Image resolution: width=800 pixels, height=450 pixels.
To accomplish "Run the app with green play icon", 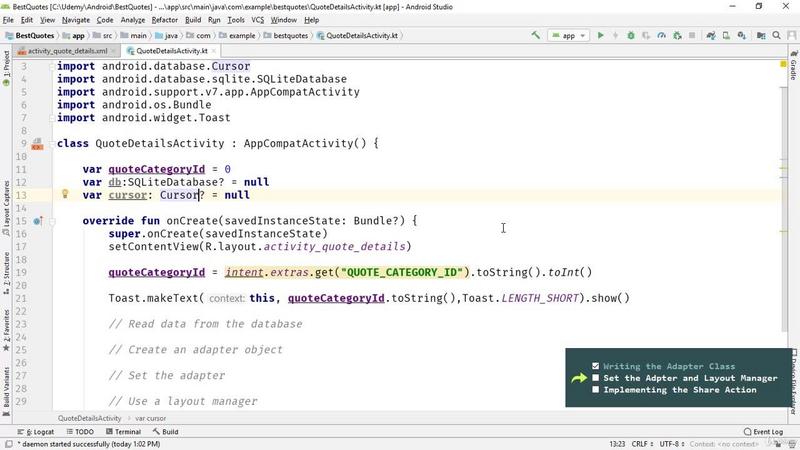I will [601, 35].
